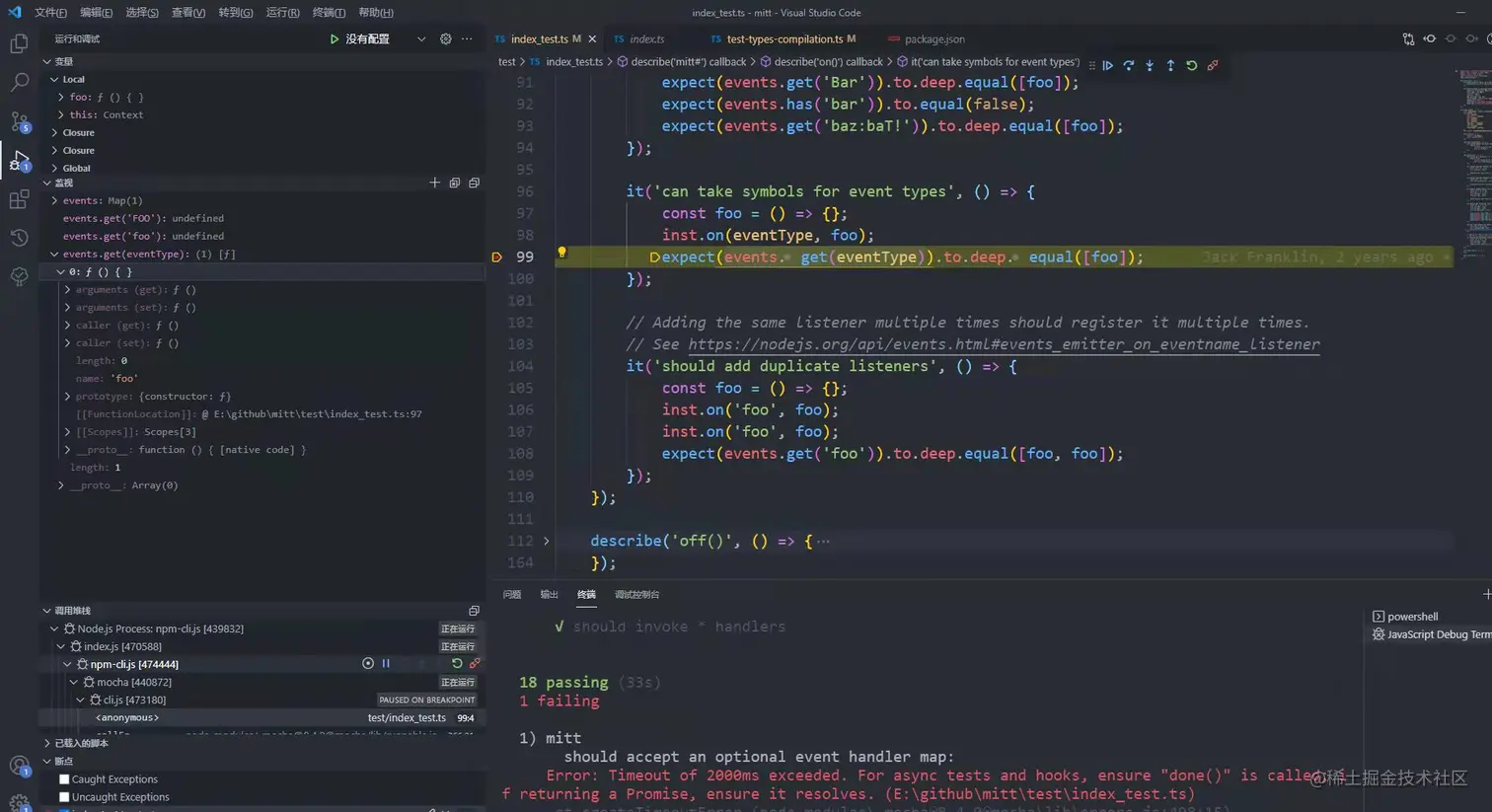
Task: Open the nodejs.org events API link on line 103
Action: click(x=1004, y=344)
